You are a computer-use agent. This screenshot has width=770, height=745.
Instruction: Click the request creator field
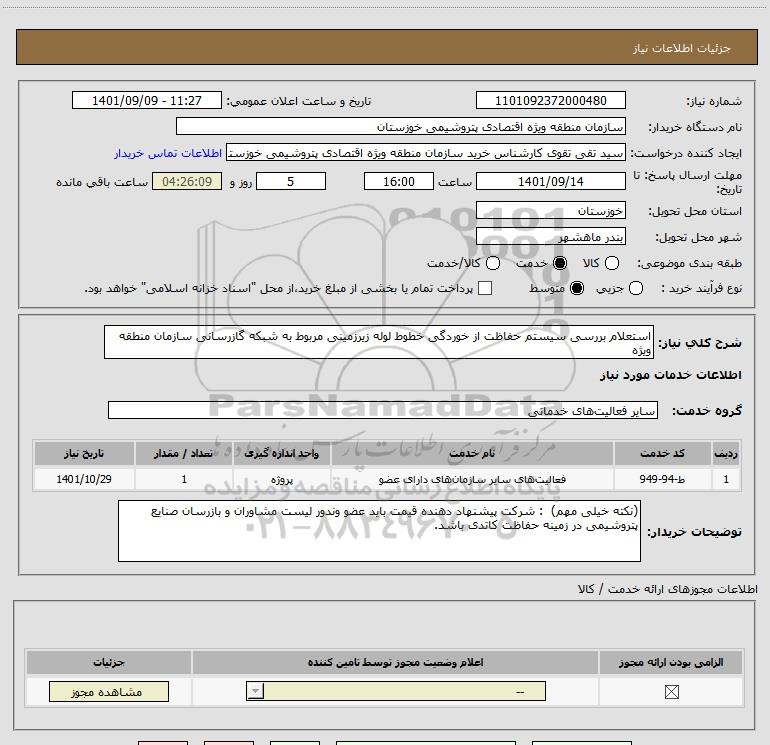pos(426,153)
